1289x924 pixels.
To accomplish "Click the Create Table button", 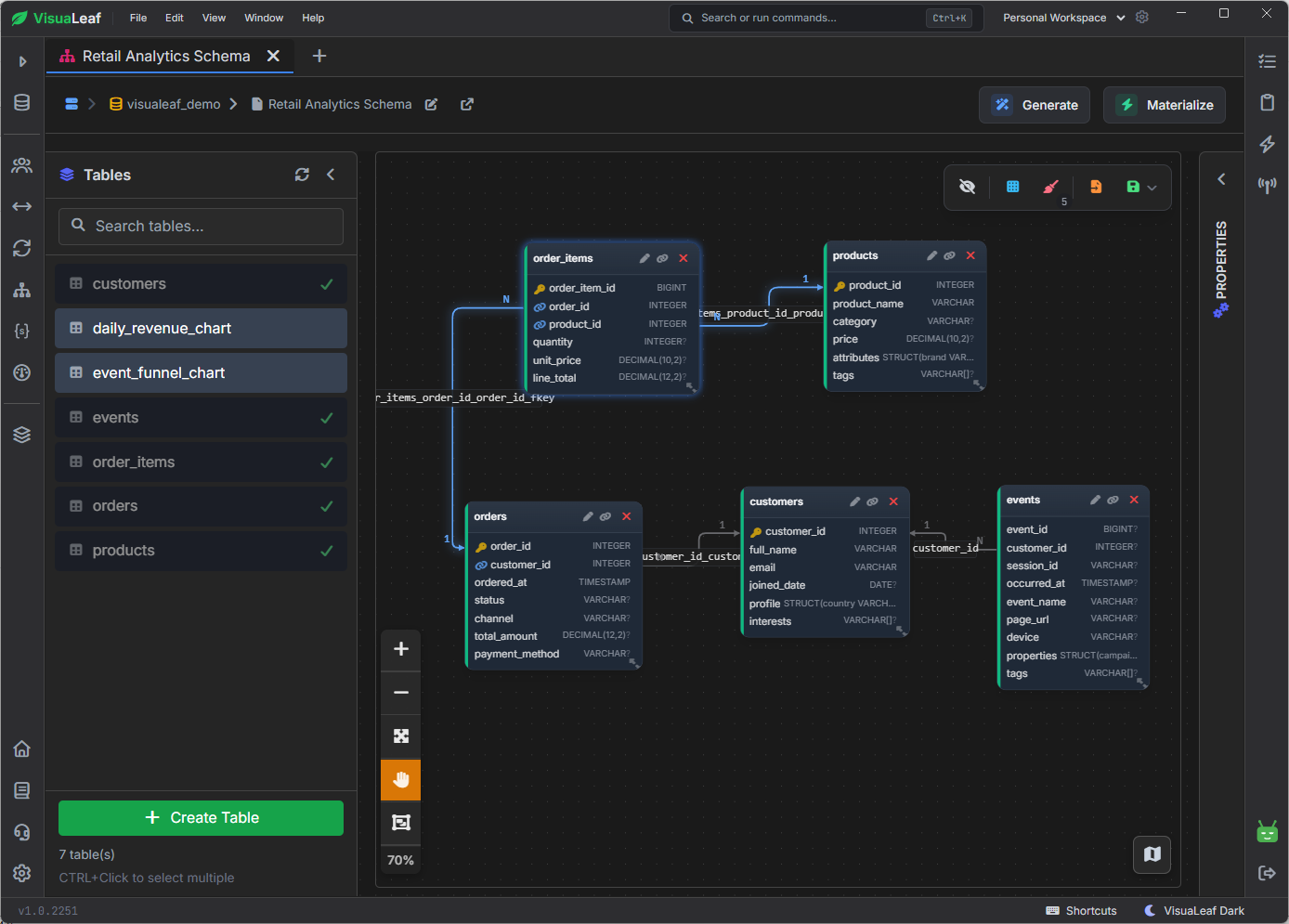I will click(201, 818).
